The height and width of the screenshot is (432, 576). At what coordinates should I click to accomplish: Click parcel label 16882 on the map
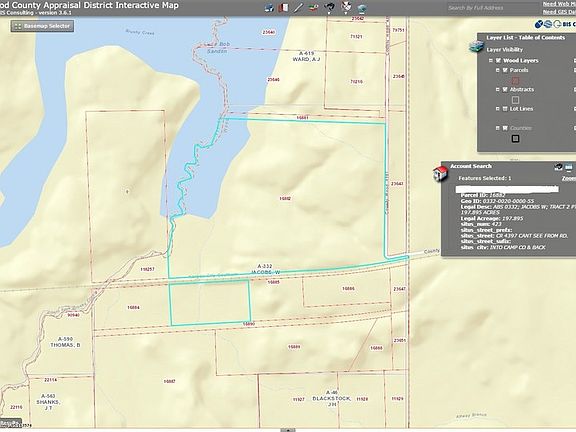click(x=285, y=199)
